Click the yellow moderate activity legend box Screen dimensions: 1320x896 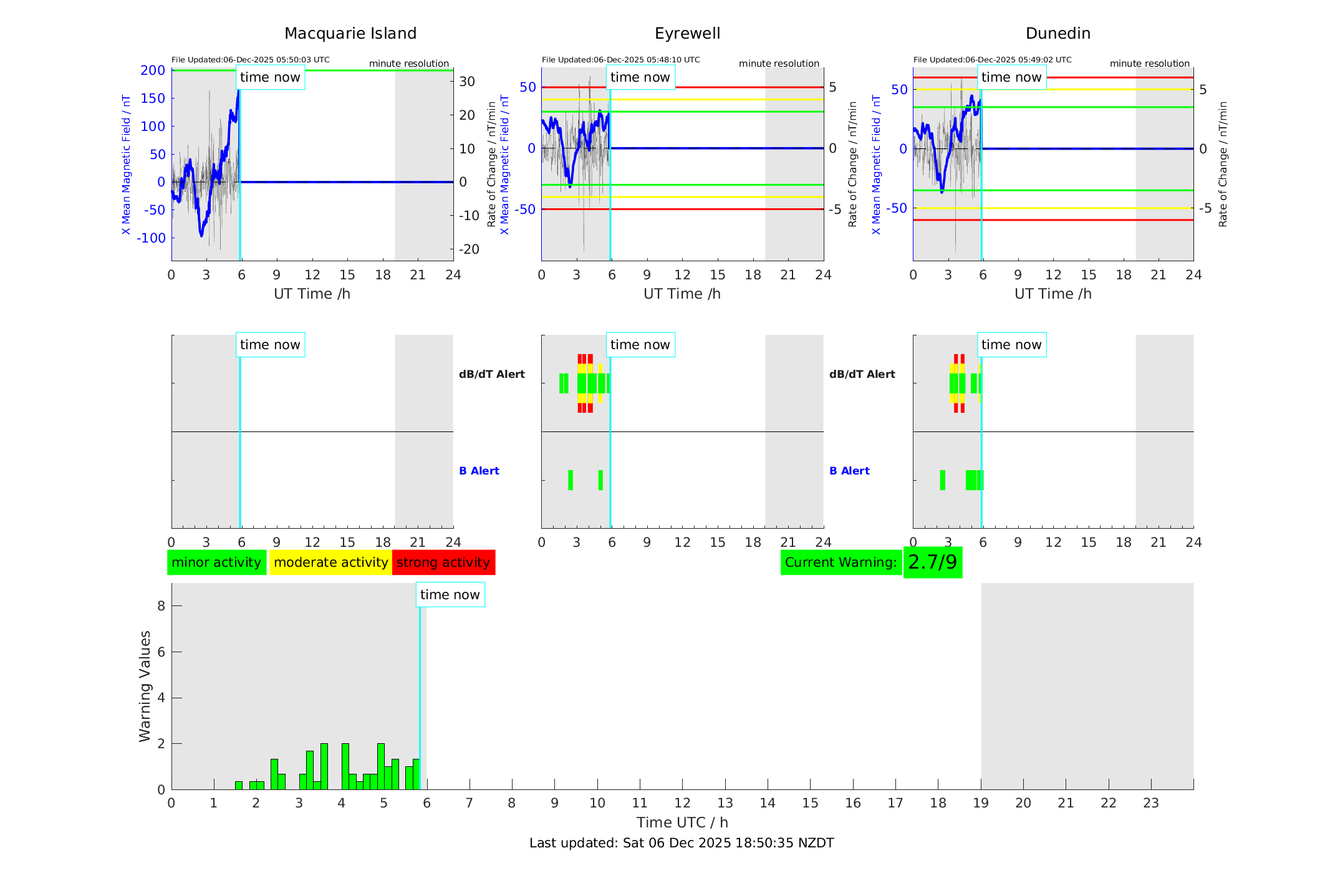(330, 562)
